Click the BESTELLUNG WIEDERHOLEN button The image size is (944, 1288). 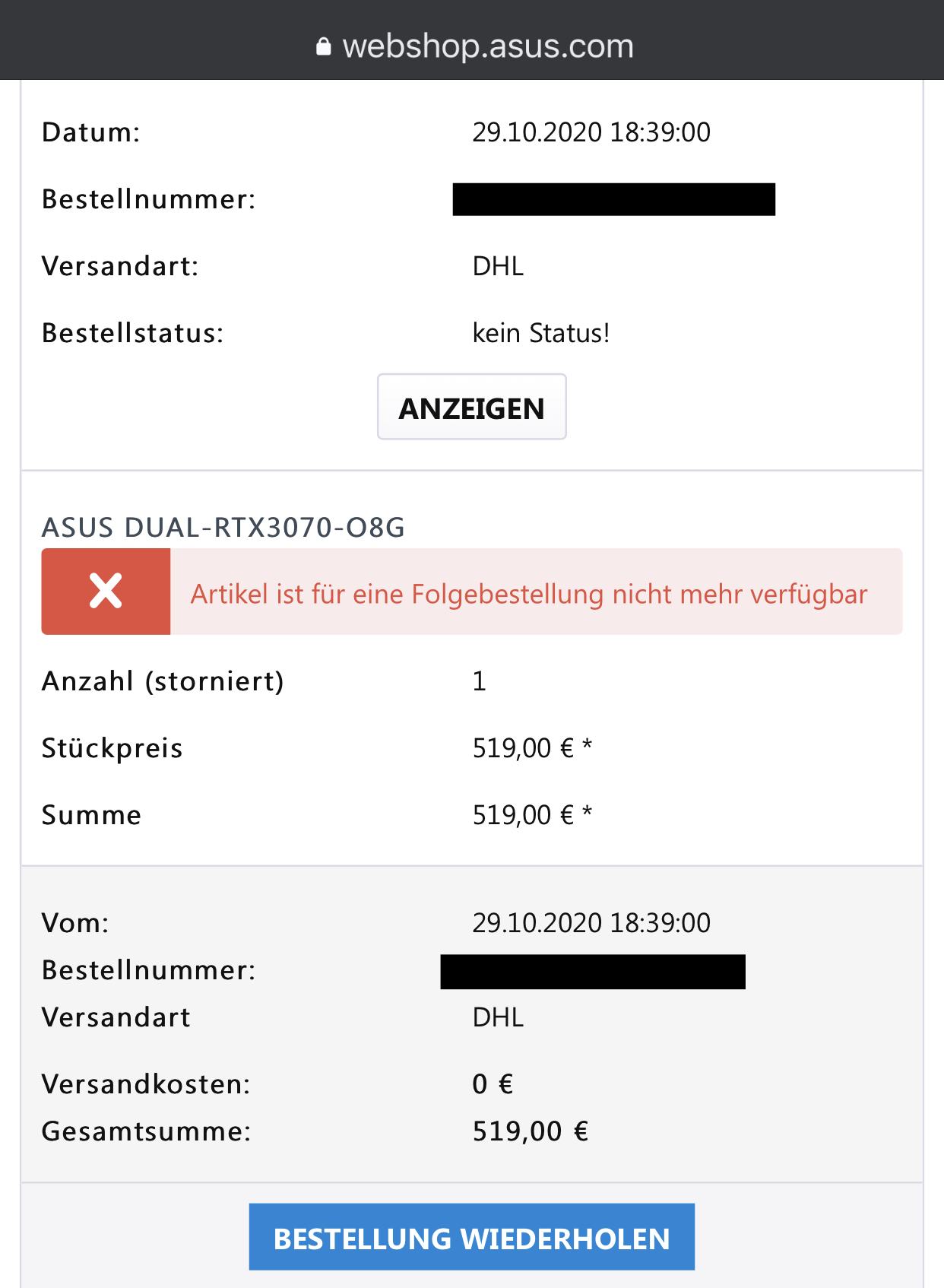click(471, 1239)
